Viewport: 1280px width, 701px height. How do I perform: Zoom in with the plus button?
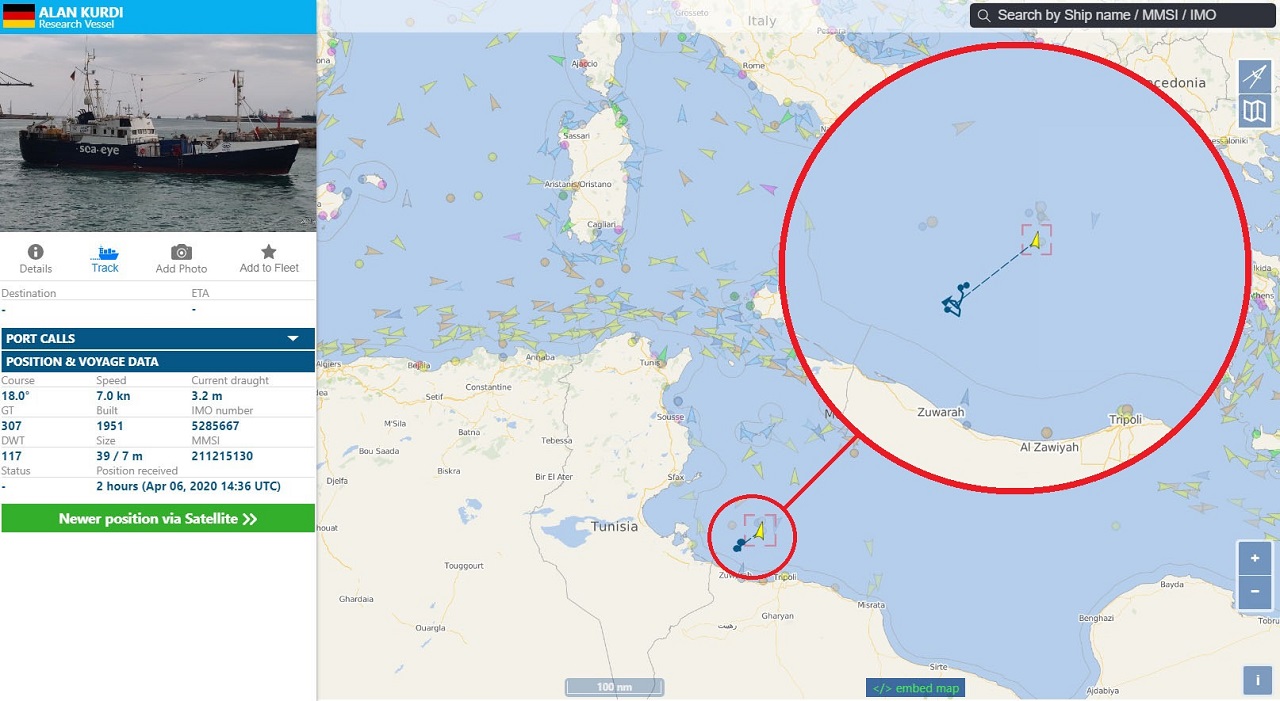pos(1255,558)
